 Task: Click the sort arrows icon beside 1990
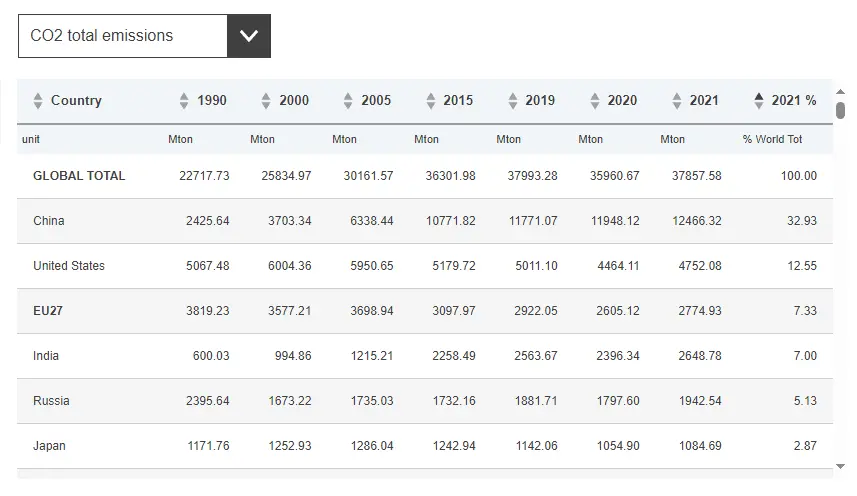[x=184, y=101]
